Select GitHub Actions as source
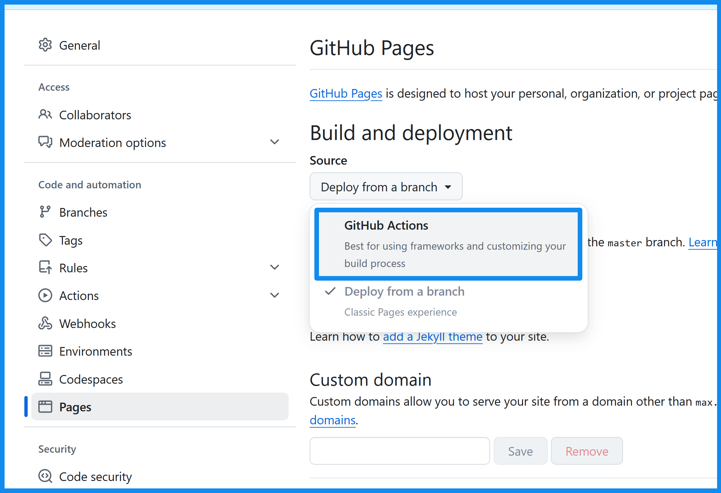 point(448,244)
